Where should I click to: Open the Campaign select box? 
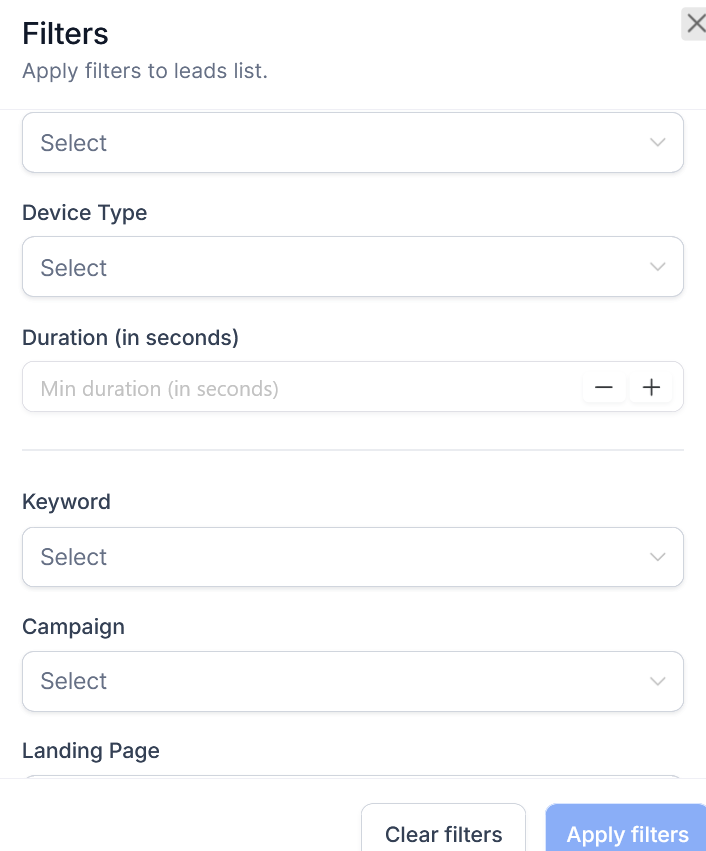(x=340, y=681)
